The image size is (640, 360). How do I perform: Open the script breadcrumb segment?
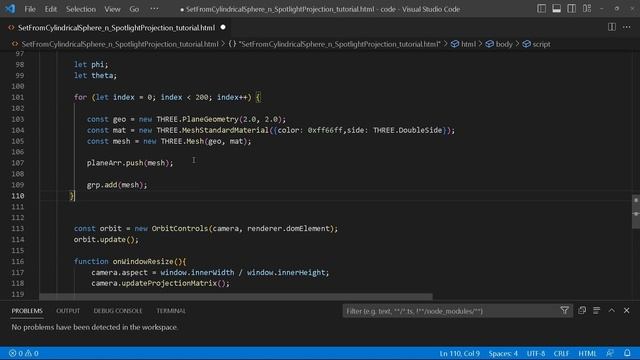pyautogui.click(x=541, y=44)
